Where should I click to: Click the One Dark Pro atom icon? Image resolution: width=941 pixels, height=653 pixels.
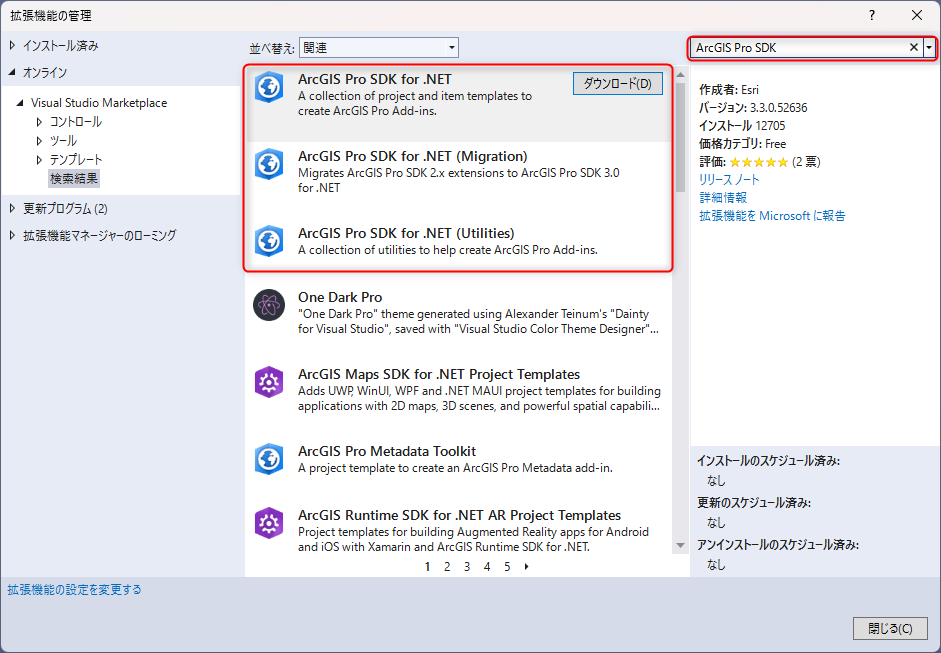click(269, 305)
